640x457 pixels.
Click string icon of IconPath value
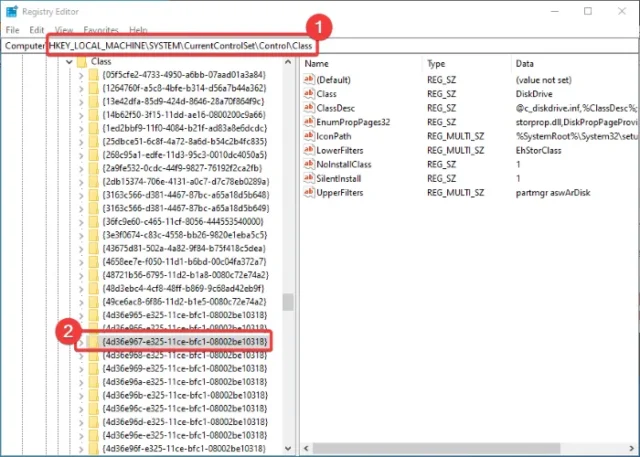tap(309, 136)
